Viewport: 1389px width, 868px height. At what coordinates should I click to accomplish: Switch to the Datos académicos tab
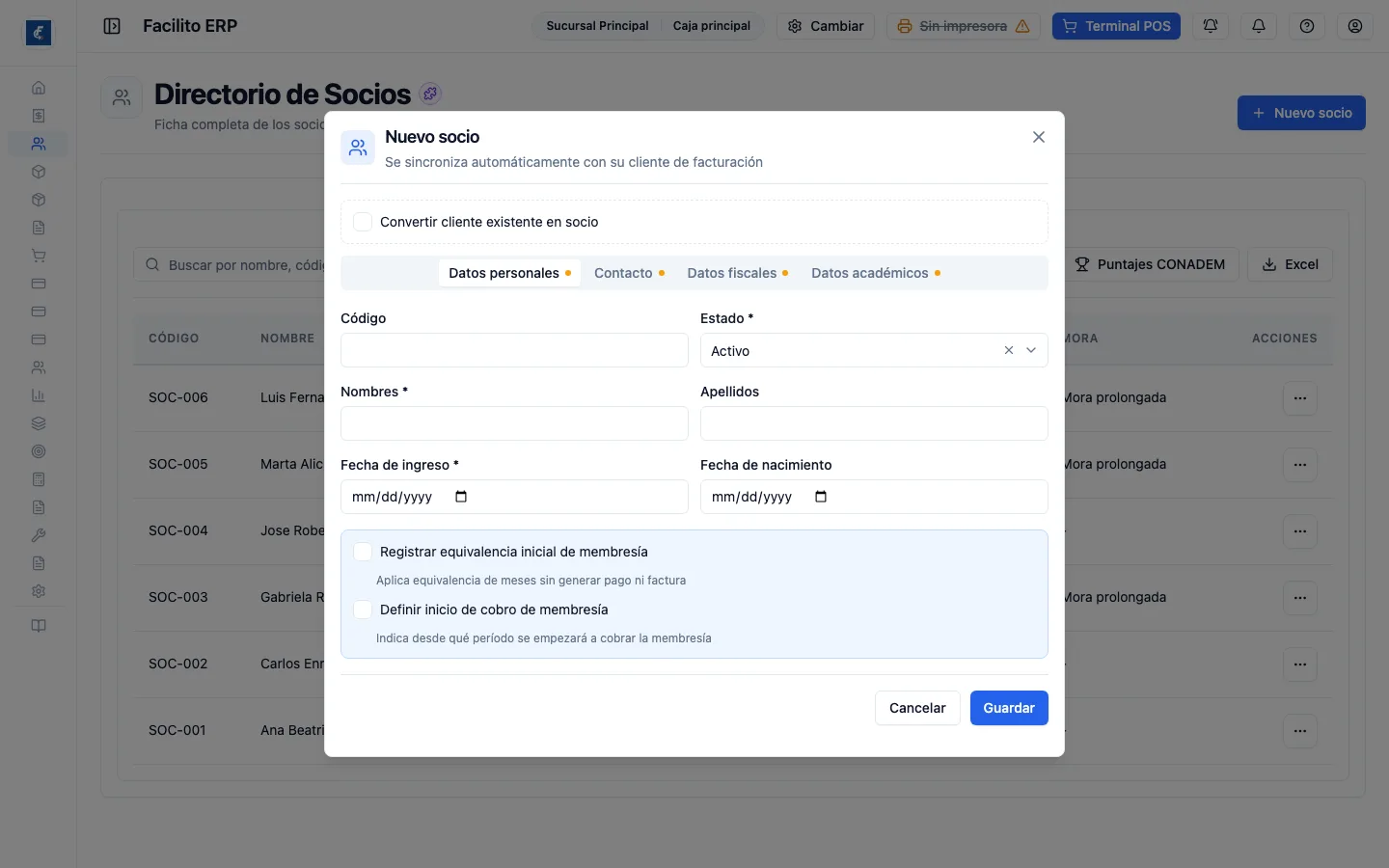[x=876, y=273]
